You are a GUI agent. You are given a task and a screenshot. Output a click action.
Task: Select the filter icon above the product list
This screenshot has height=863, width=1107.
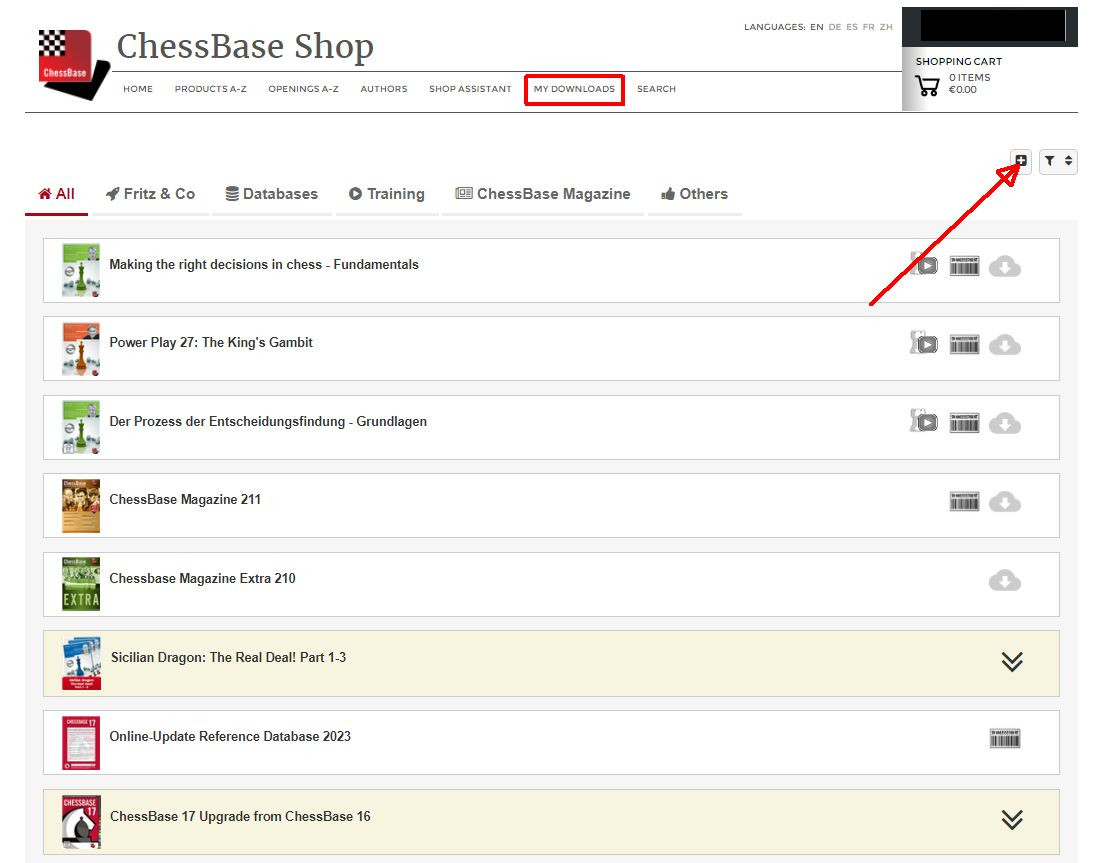(1050, 161)
